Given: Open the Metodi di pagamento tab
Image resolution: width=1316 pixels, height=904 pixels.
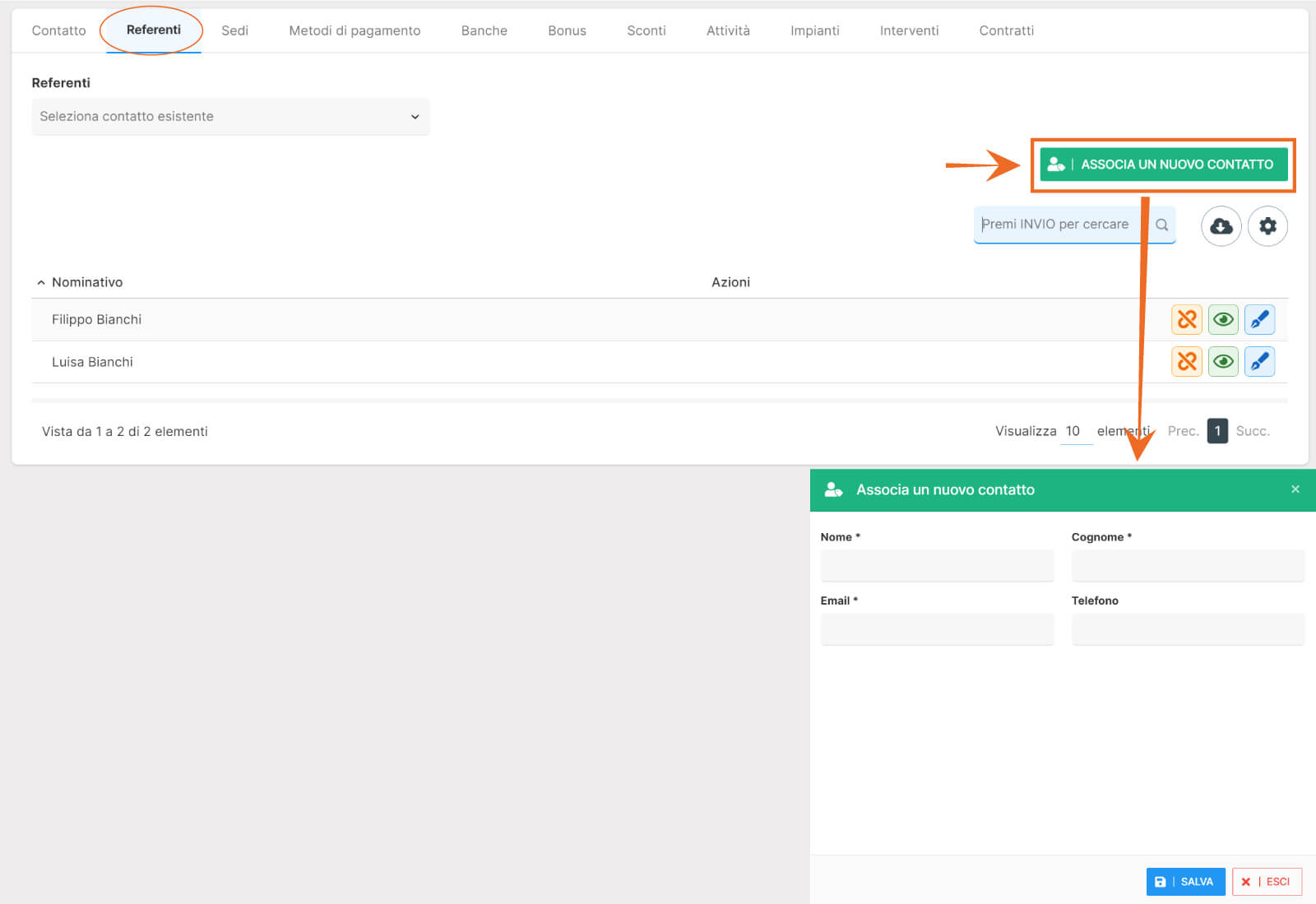Looking at the screenshot, I should coord(354,30).
